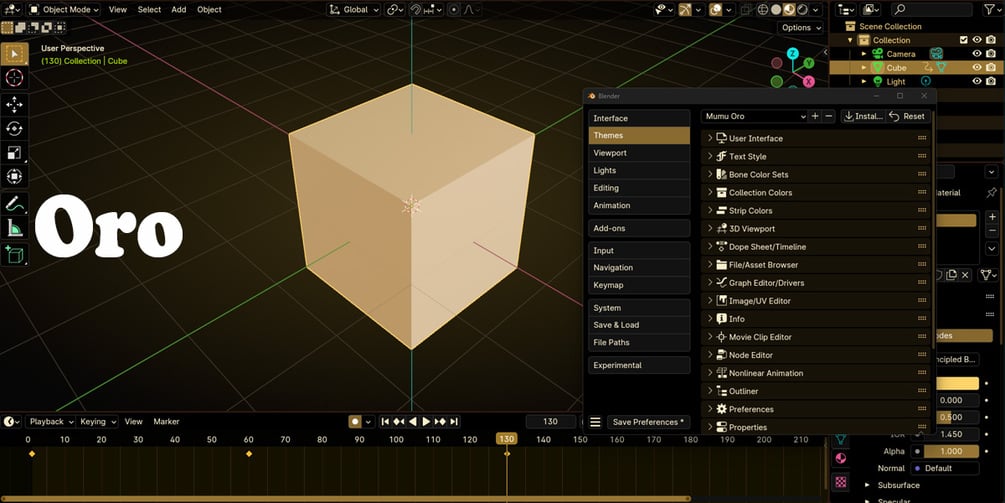The image size is (1005, 503).
Task: Open the Material properties tab icon
Action: 840,459
